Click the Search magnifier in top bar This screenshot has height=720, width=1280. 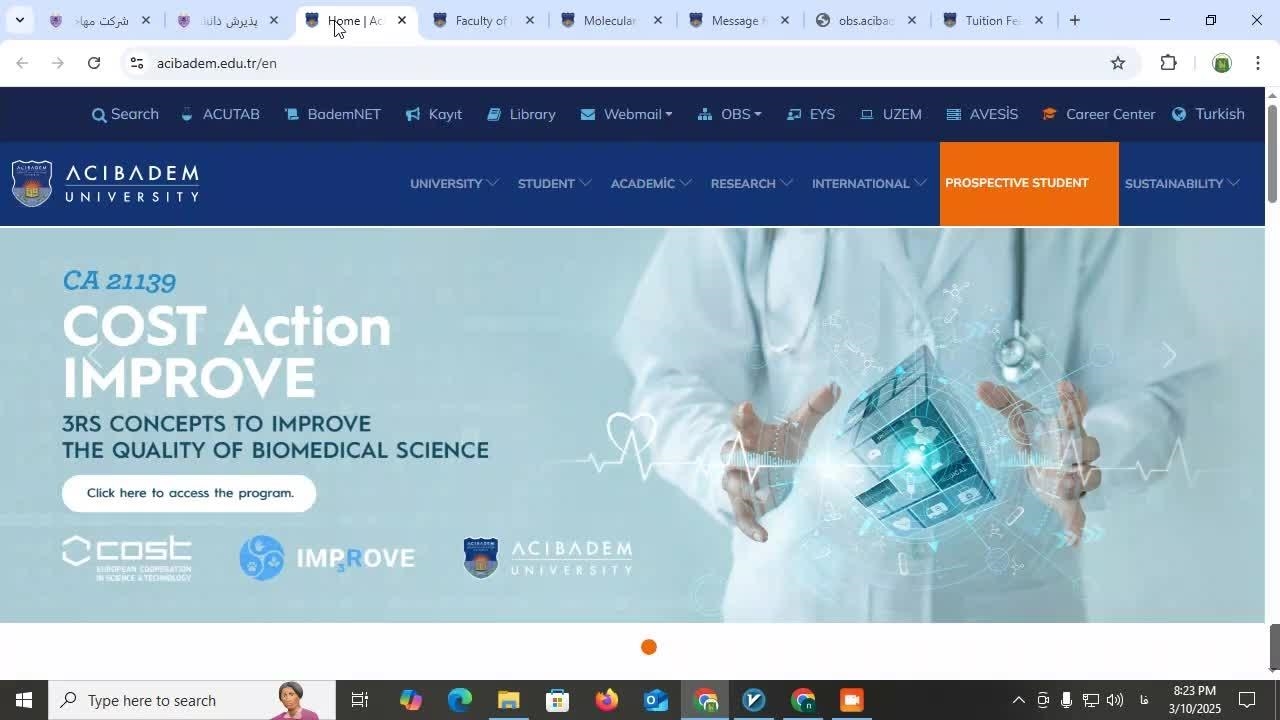100,115
